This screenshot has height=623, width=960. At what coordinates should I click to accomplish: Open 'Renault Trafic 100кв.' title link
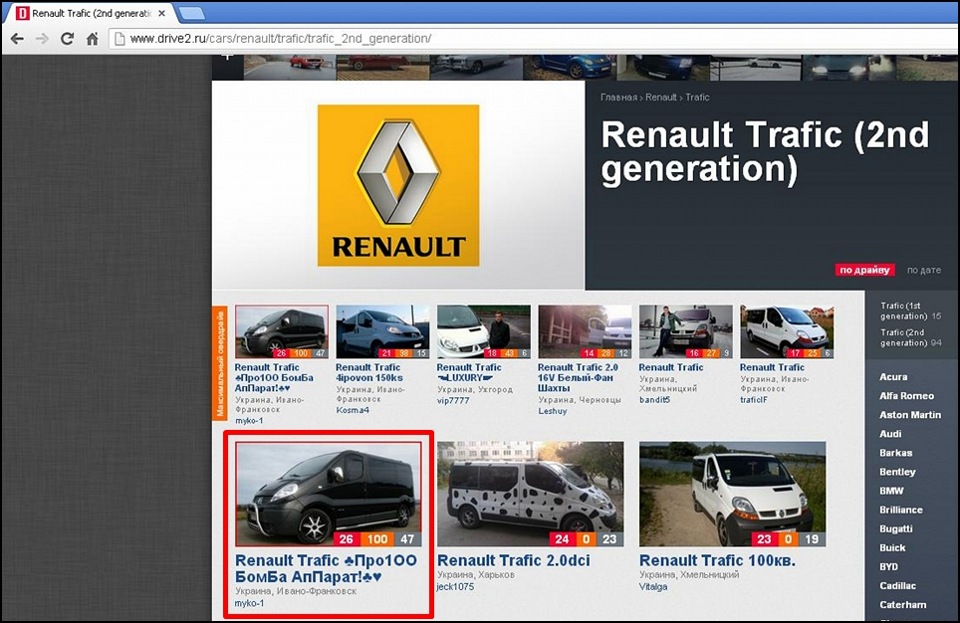point(717,561)
